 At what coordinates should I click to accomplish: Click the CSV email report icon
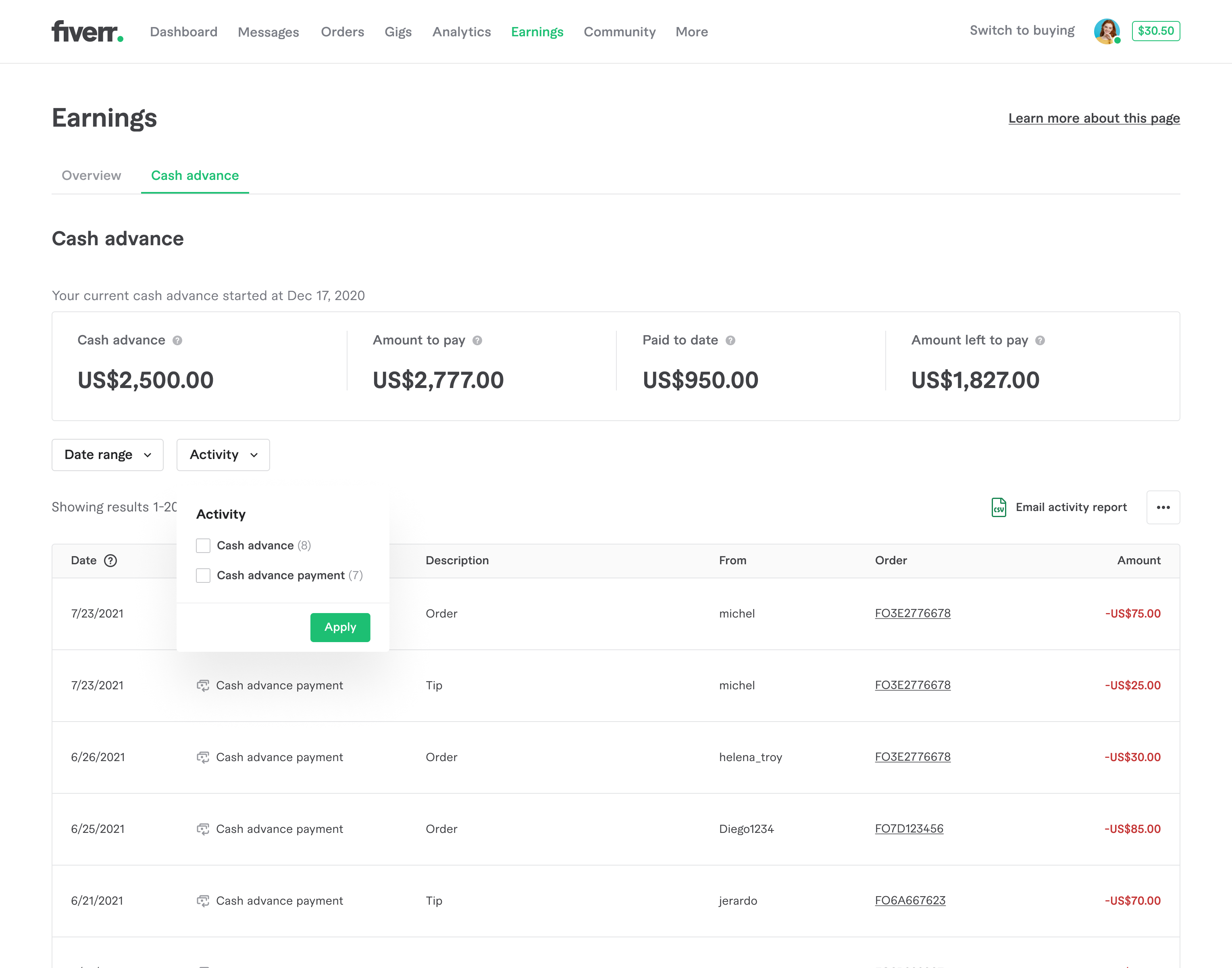[999, 507]
